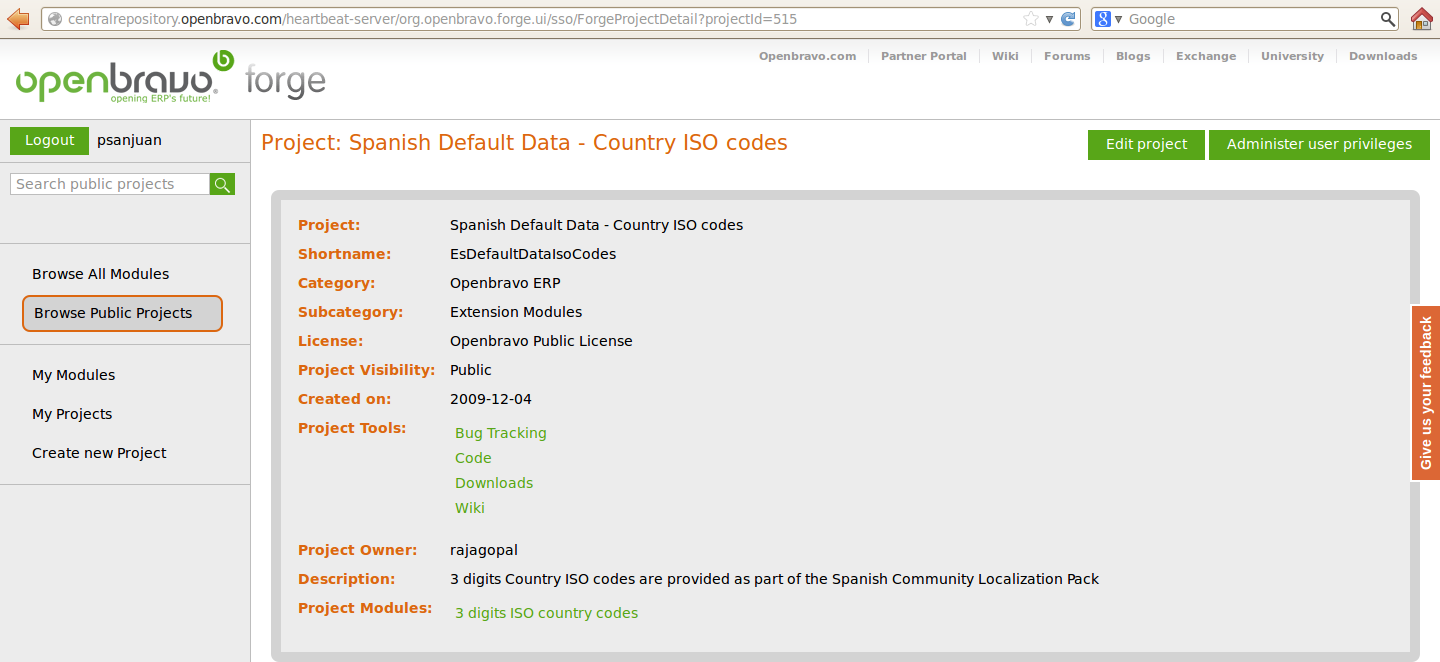Open the Bug Tracking project tool link

pyautogui.click(x=500, y=433)
